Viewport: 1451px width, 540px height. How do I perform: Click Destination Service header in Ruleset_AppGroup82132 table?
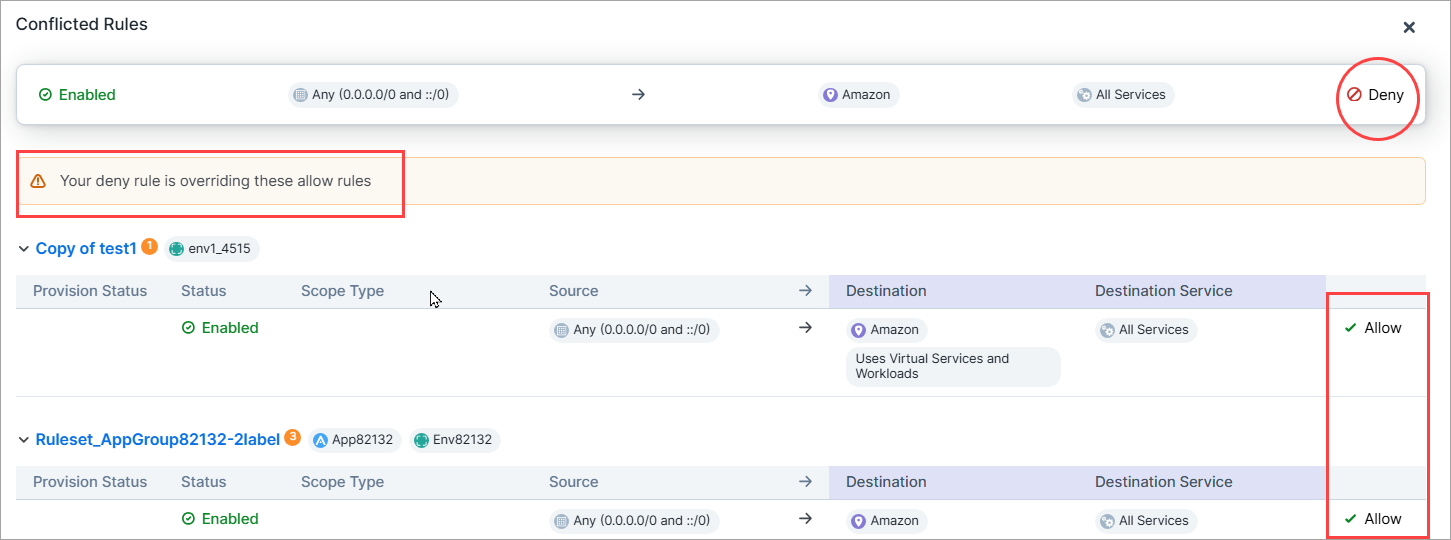(x=1163, y=482)
